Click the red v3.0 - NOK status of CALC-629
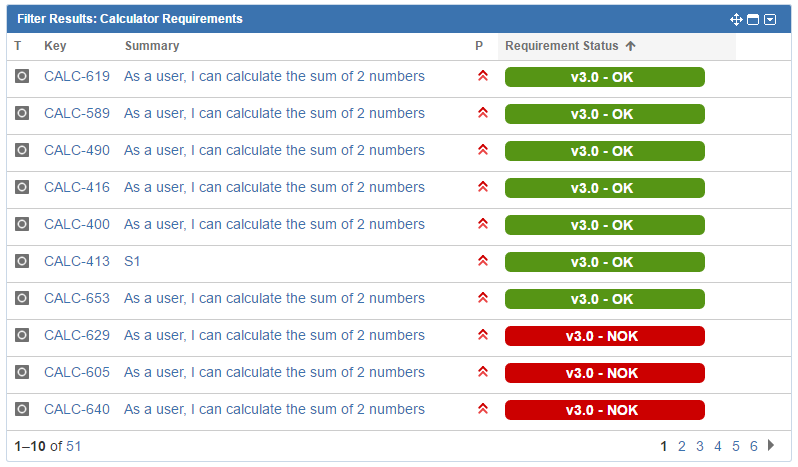 click(605, 336)
